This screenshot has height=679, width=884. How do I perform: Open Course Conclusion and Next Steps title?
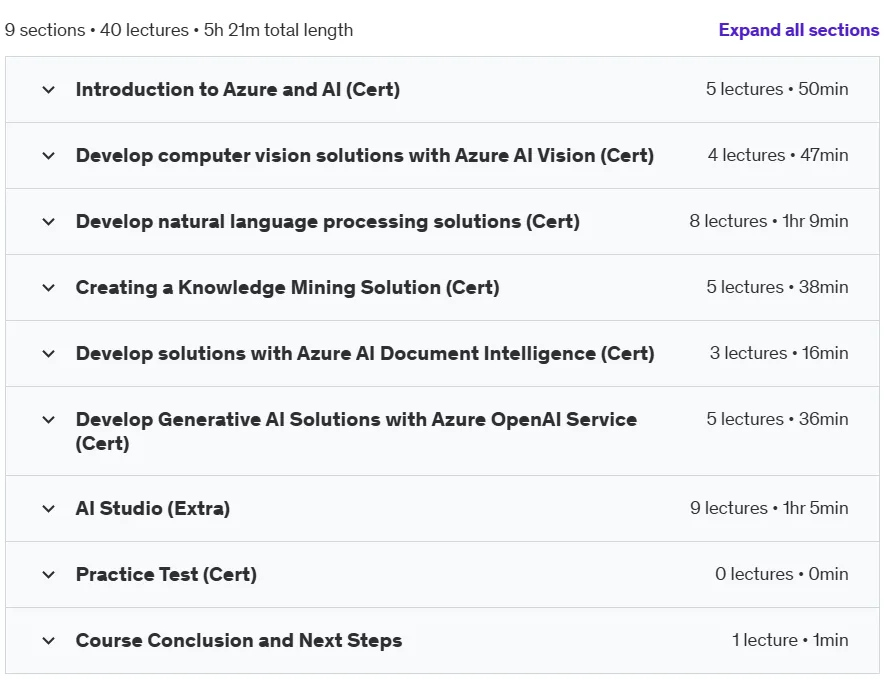(239, 641)
